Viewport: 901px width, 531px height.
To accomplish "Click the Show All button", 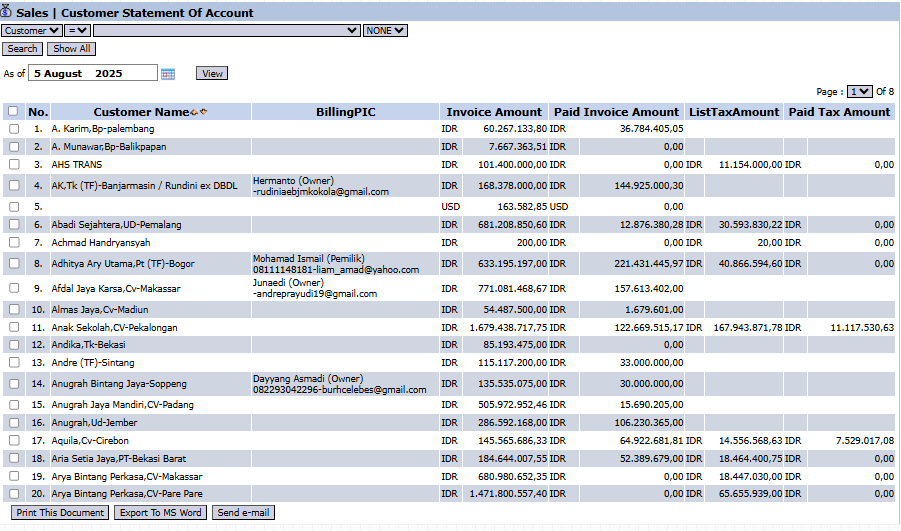I will pos(72,48).
